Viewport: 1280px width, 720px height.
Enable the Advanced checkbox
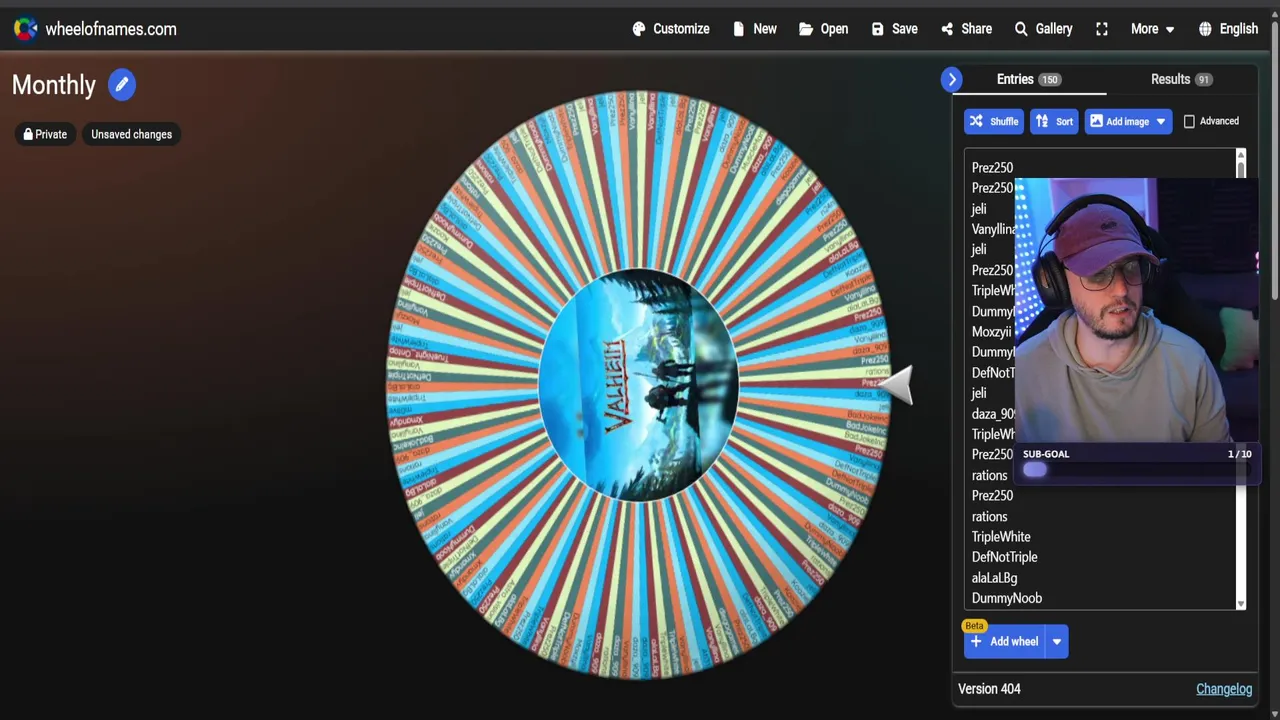pyautogui.click(x=1189, y=121)
